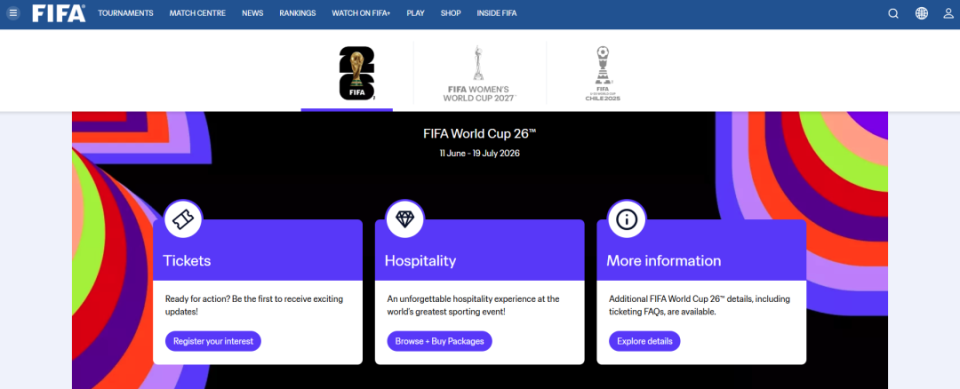Click the info icon above More information
Image resolution: width=960 pixels, height=389 pixels.
[x=626, y=219]
